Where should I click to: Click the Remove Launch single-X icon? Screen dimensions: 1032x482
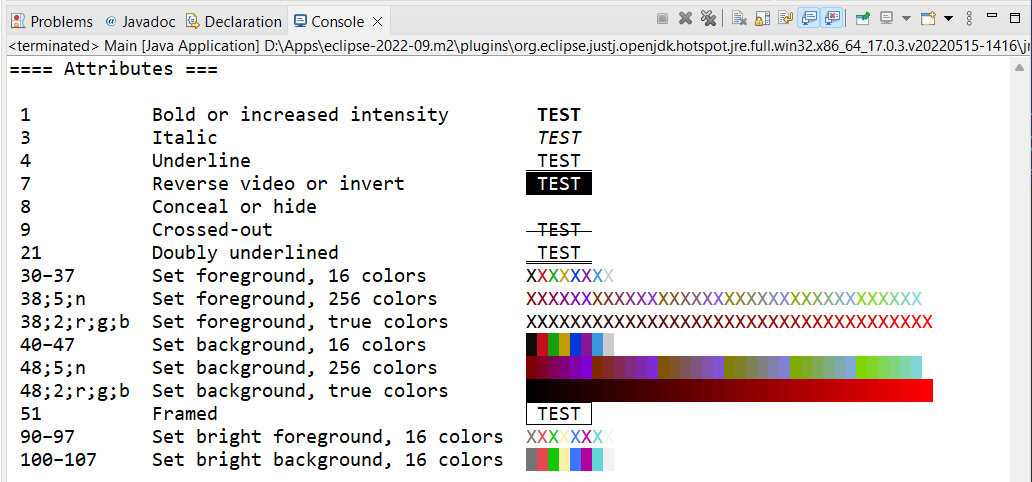click(685, 19)
